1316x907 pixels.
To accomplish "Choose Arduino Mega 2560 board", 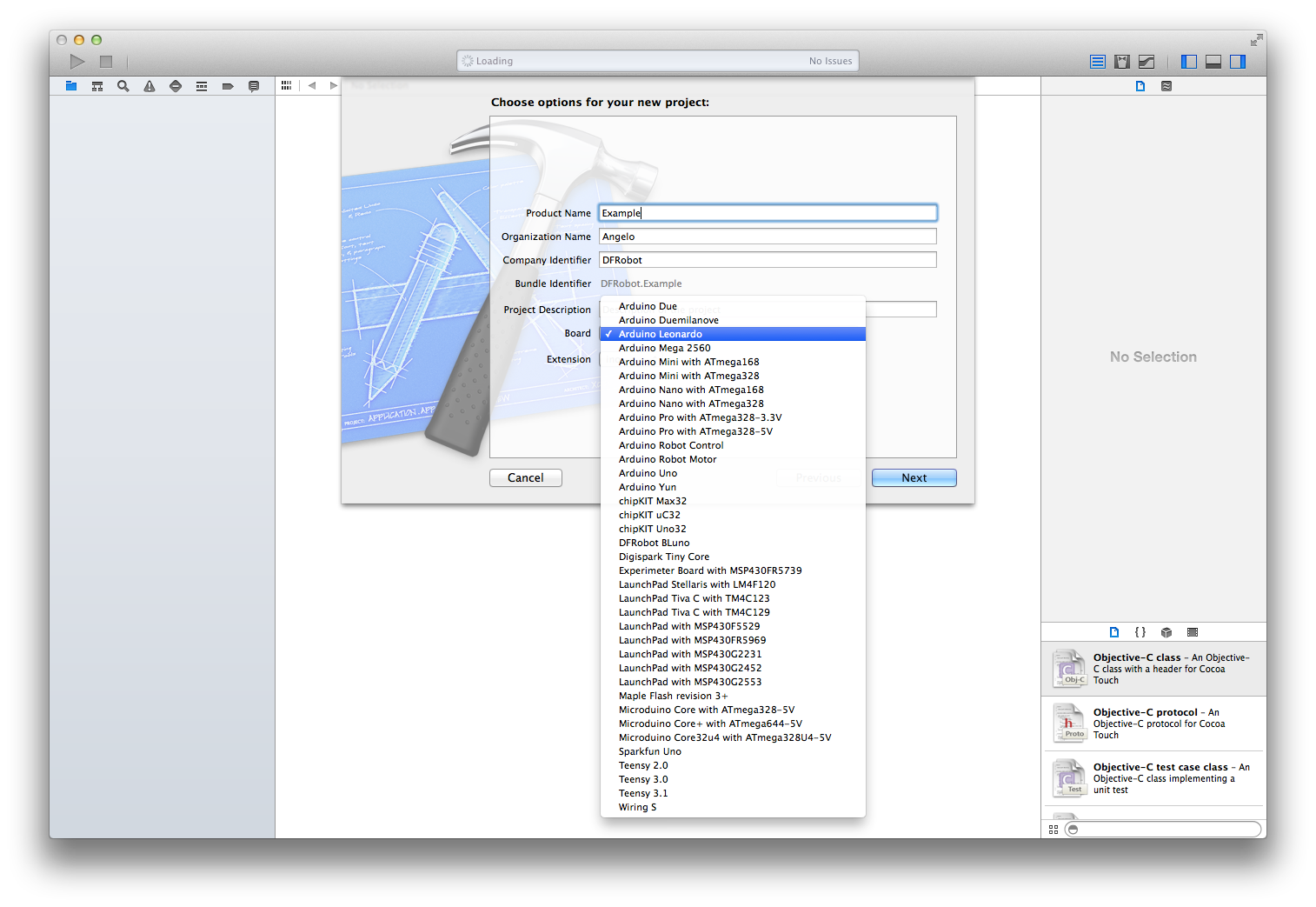I will pyautogui.click(x=733, y=348).
